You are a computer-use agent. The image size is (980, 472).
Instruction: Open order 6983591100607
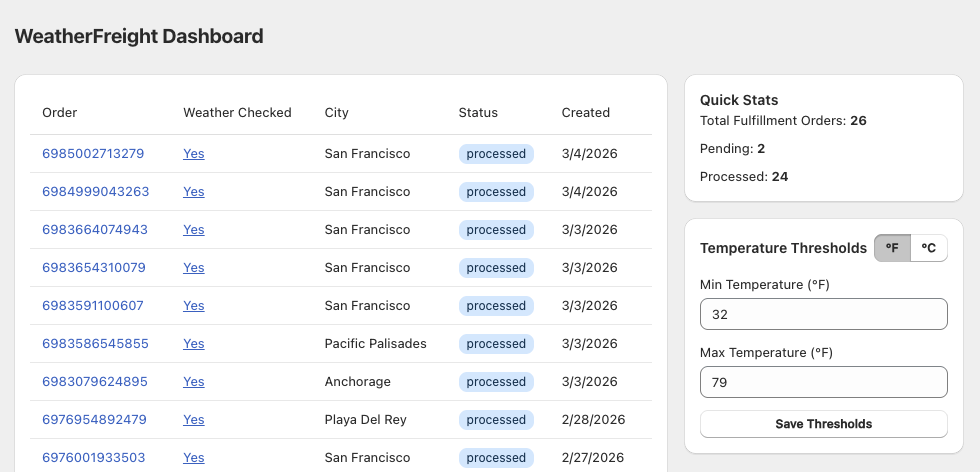click(92, 306)
